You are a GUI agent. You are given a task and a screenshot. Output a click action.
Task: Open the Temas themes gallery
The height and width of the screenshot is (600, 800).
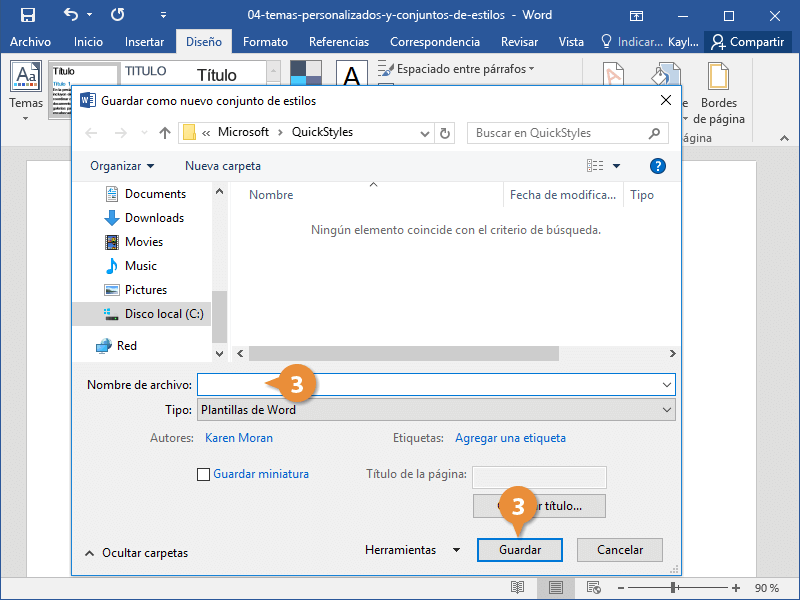click(x=26, y=91)
